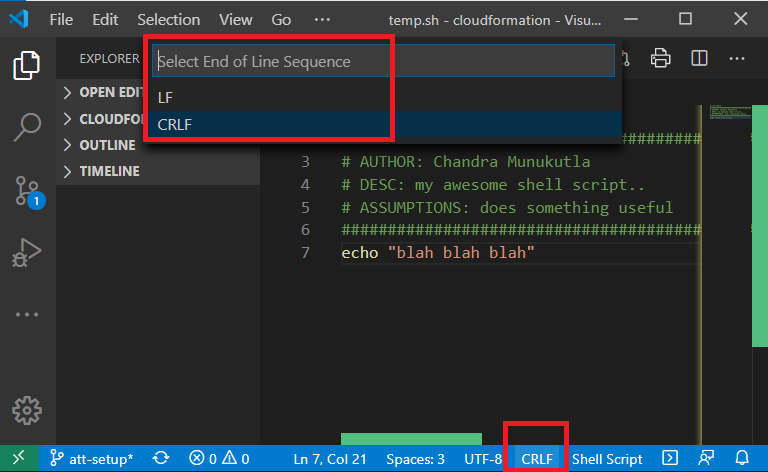This screenshot has width=768, height=472.
Task: Open the Edit menu
Action: [x=105, y=20]
